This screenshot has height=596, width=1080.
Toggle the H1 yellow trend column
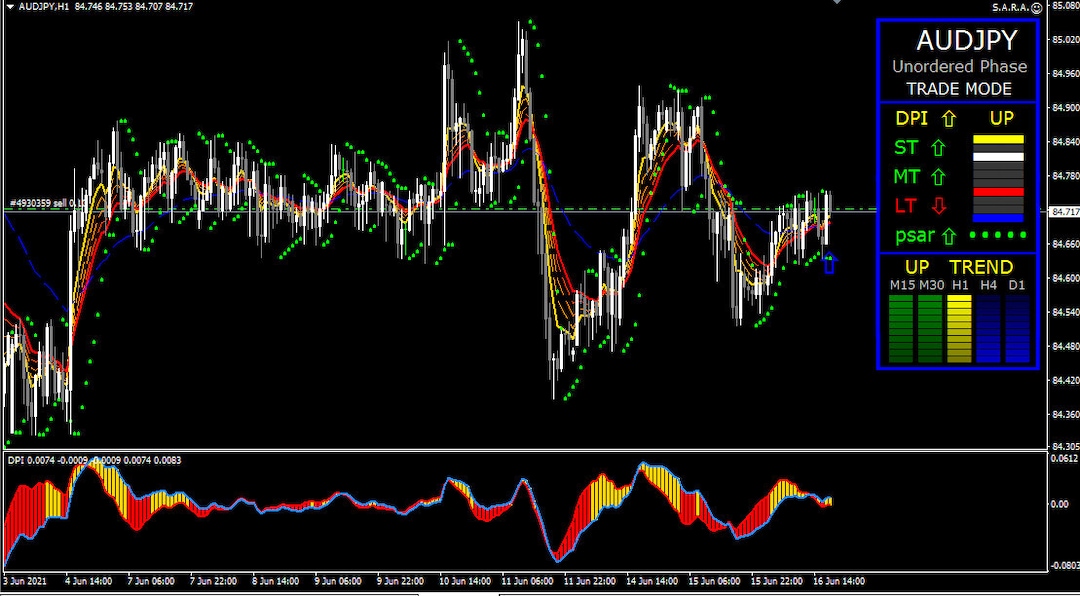(x=962, y=330)
